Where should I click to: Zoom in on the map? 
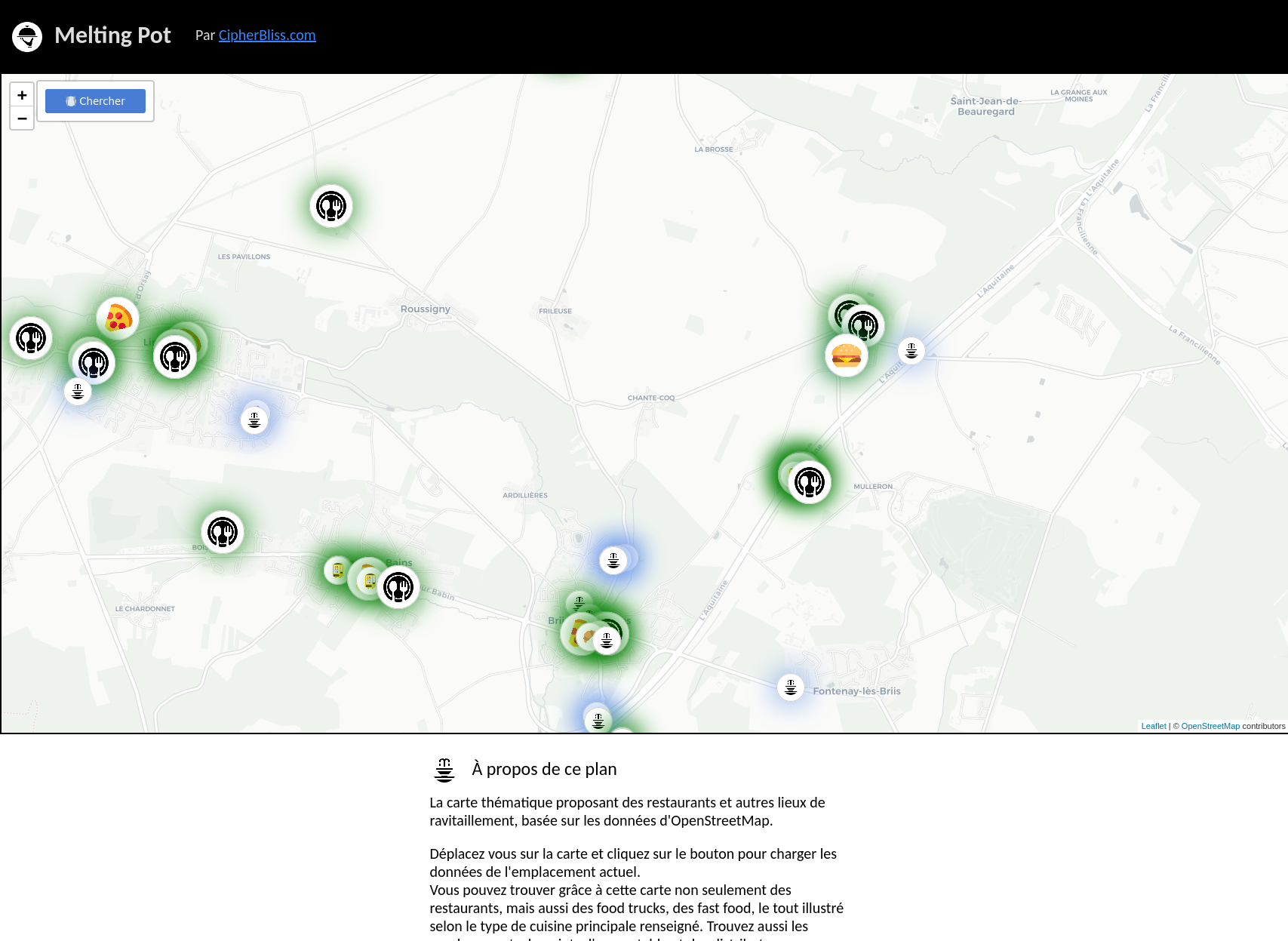click(x=22, y=95)
